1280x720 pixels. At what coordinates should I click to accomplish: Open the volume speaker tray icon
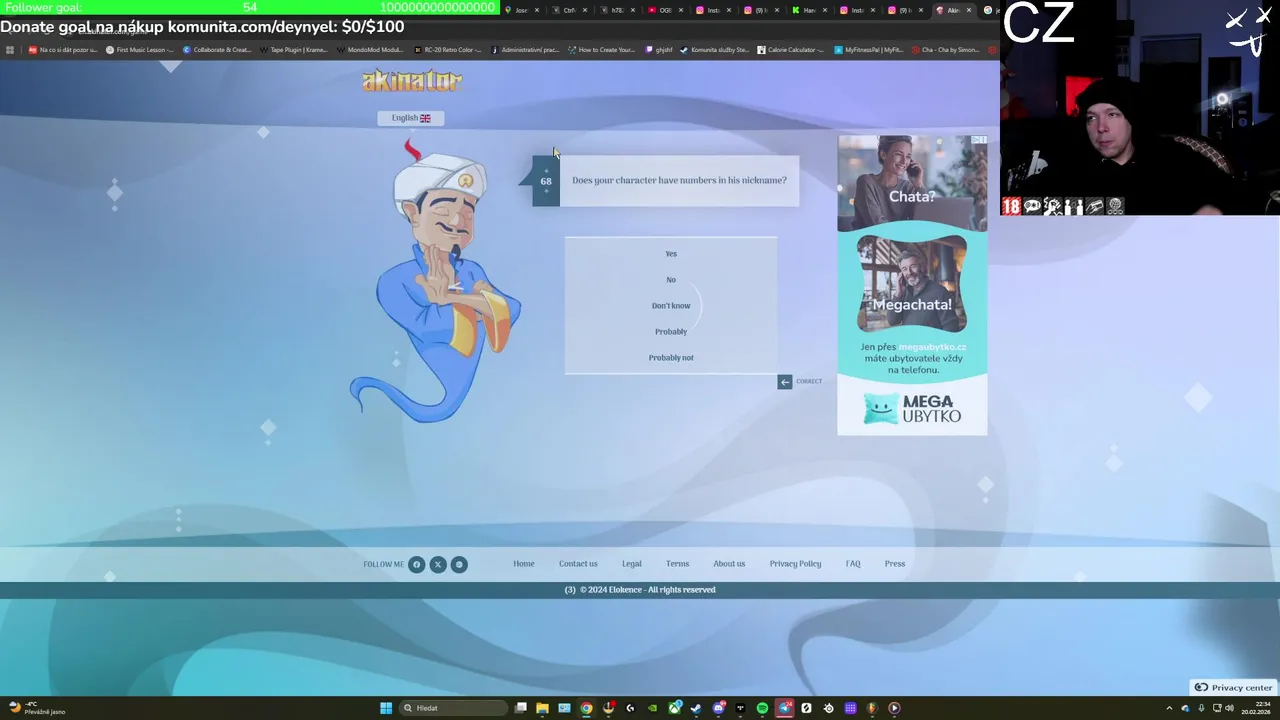tap(1229, 708)
